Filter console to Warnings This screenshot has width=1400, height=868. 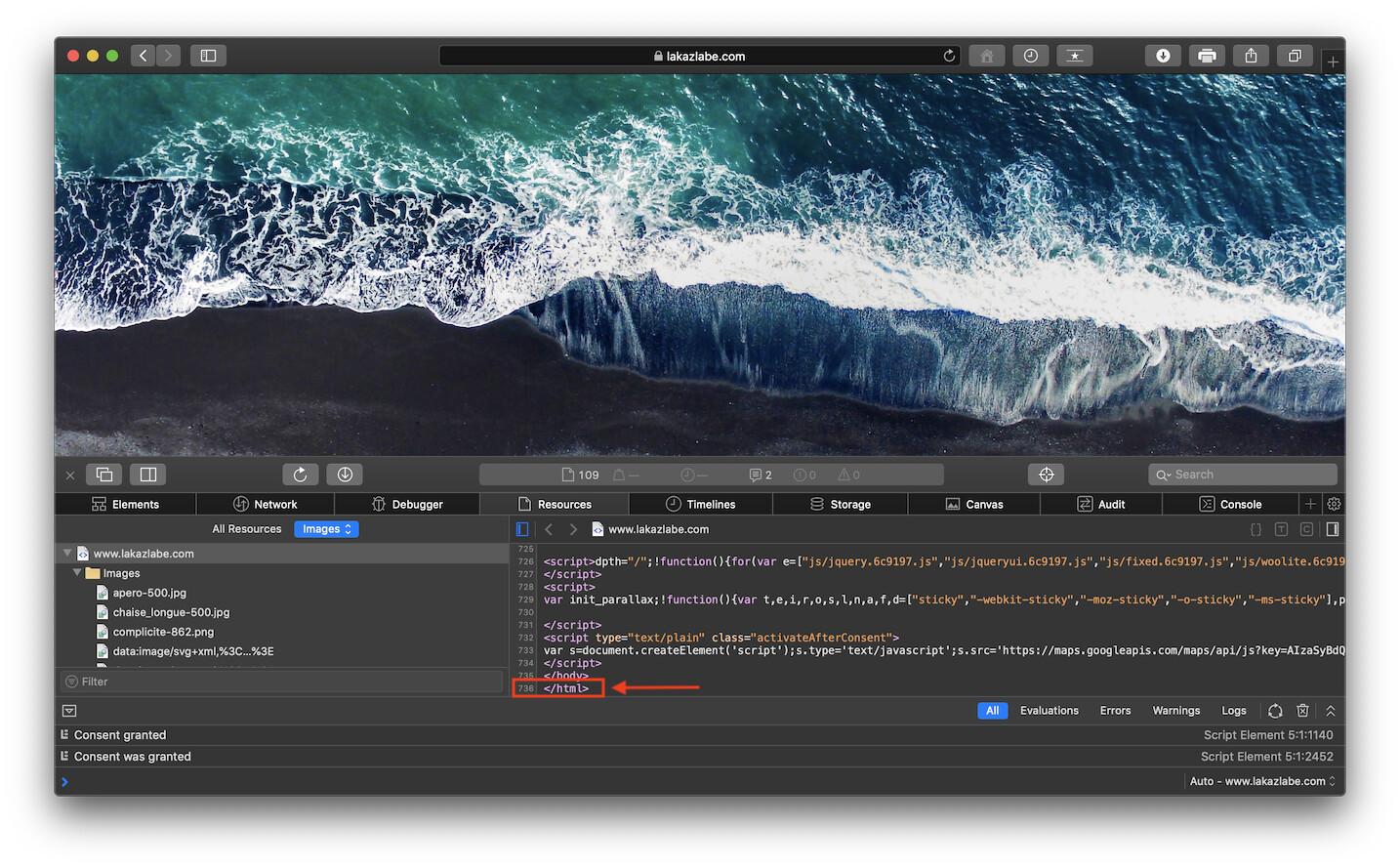(x=1176, y=711)
